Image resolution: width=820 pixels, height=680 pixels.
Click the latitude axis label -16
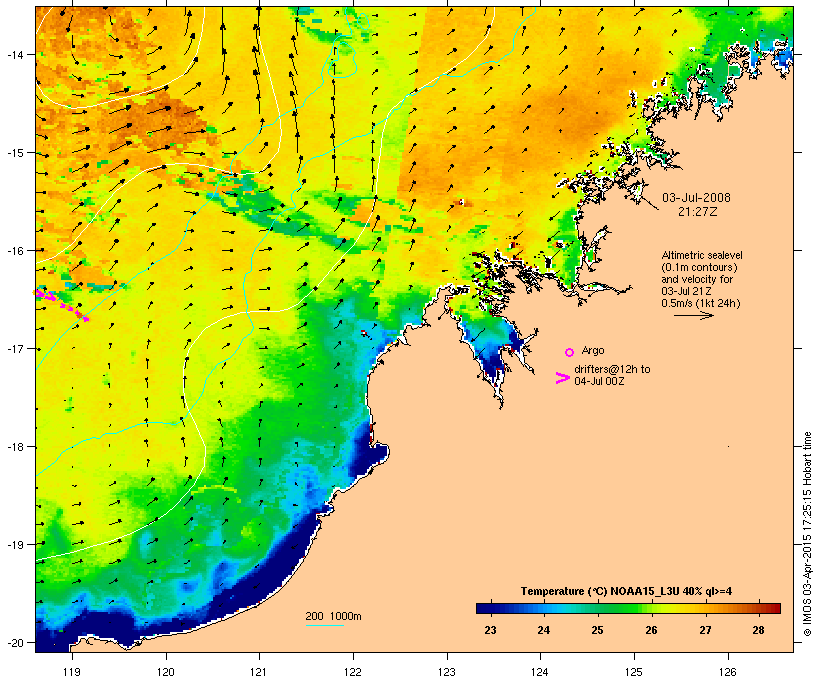(15, 251)
